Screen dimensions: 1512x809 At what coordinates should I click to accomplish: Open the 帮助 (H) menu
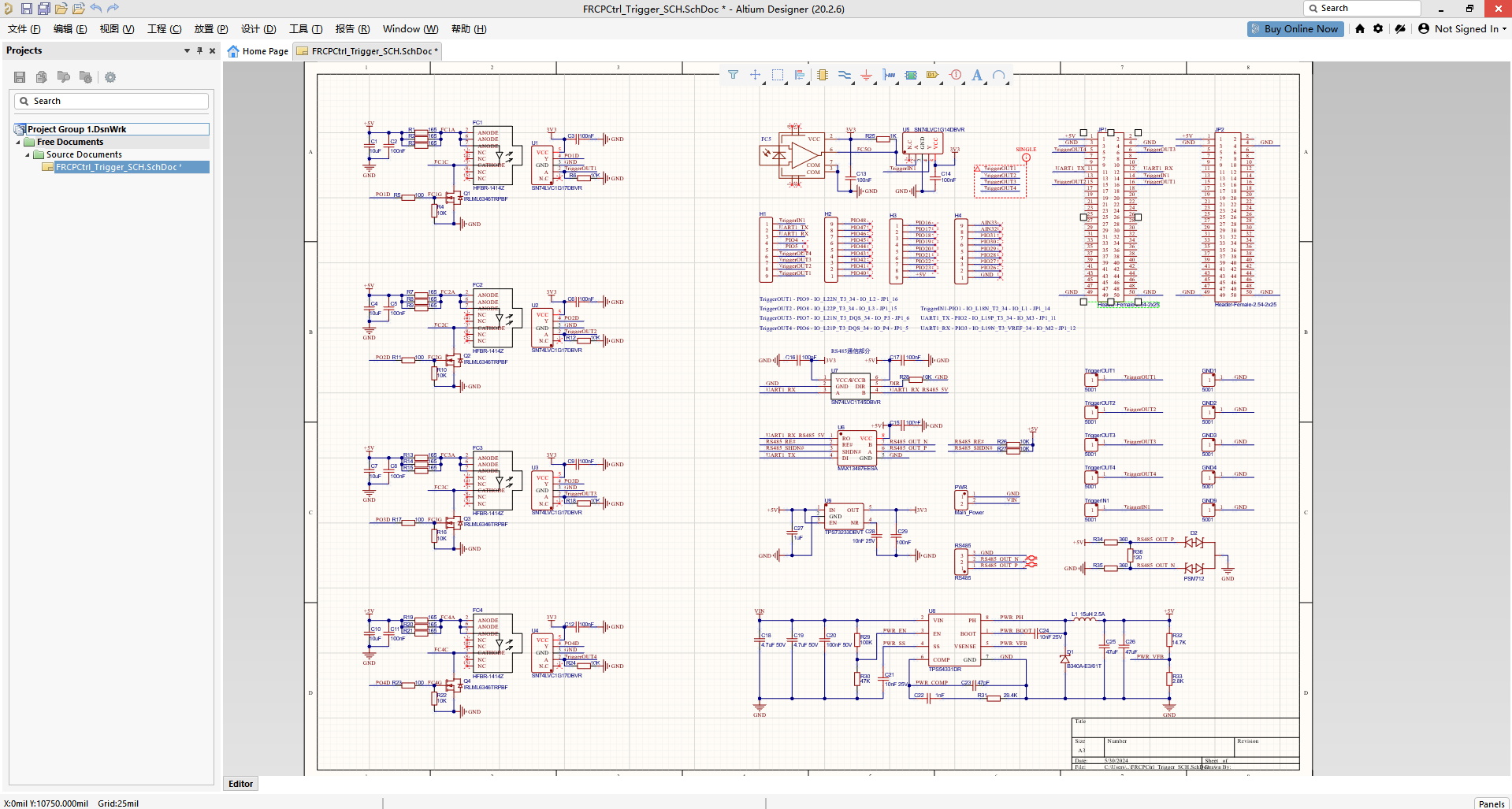pos(469,29)
